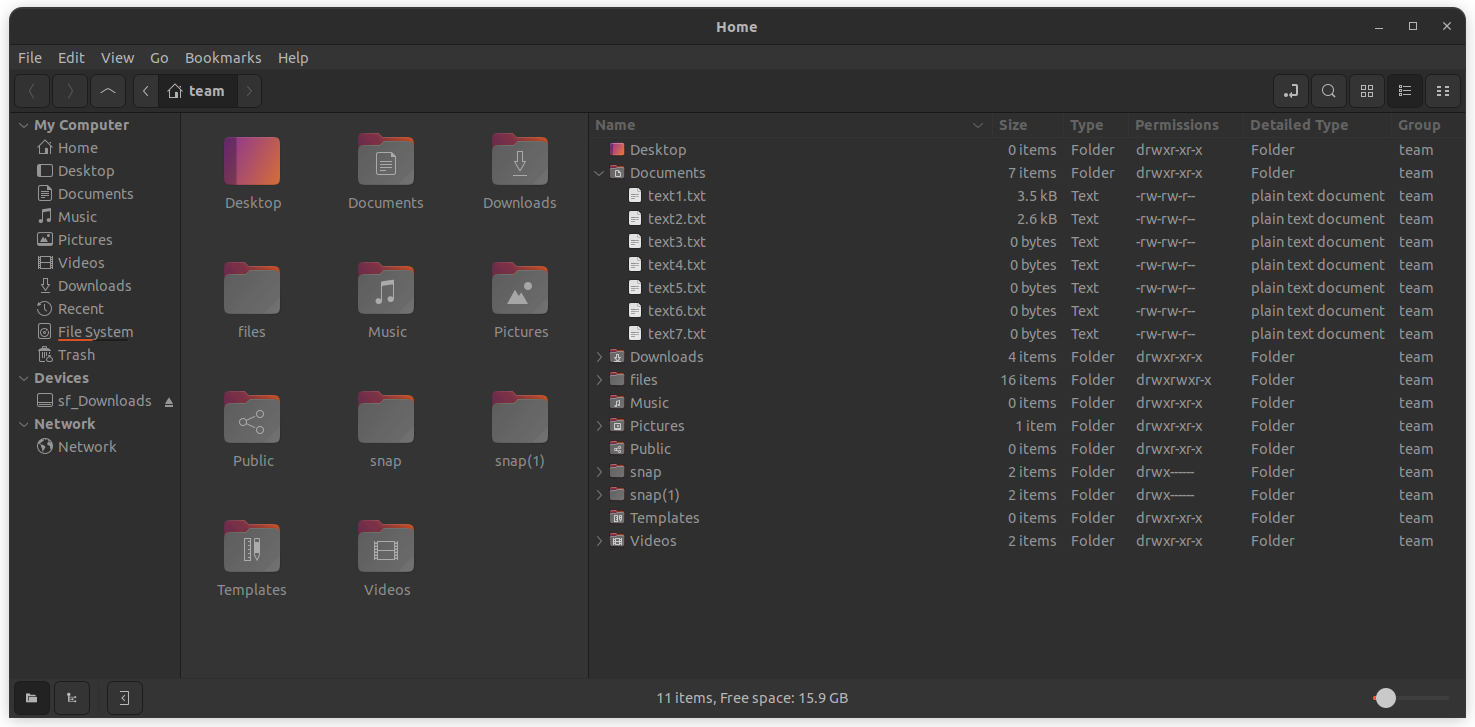Viewport: 1475px width, 727px height.
Task: Open the Go menu
Action: pos(159,57)
